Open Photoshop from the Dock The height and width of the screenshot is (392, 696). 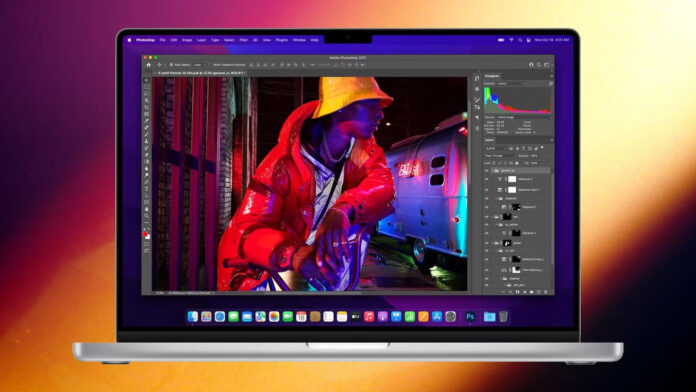click(470, 317)
